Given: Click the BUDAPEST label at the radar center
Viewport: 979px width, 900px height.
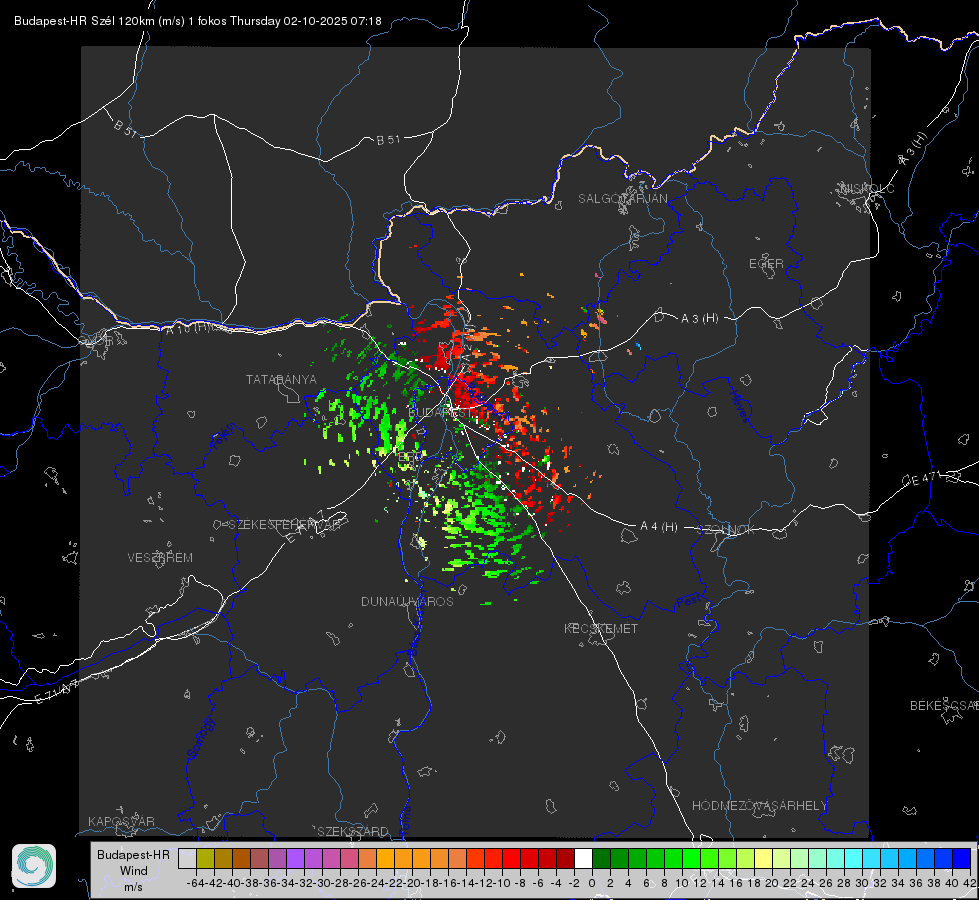Looking at the screenshot, I should click(x=440, y=412).
